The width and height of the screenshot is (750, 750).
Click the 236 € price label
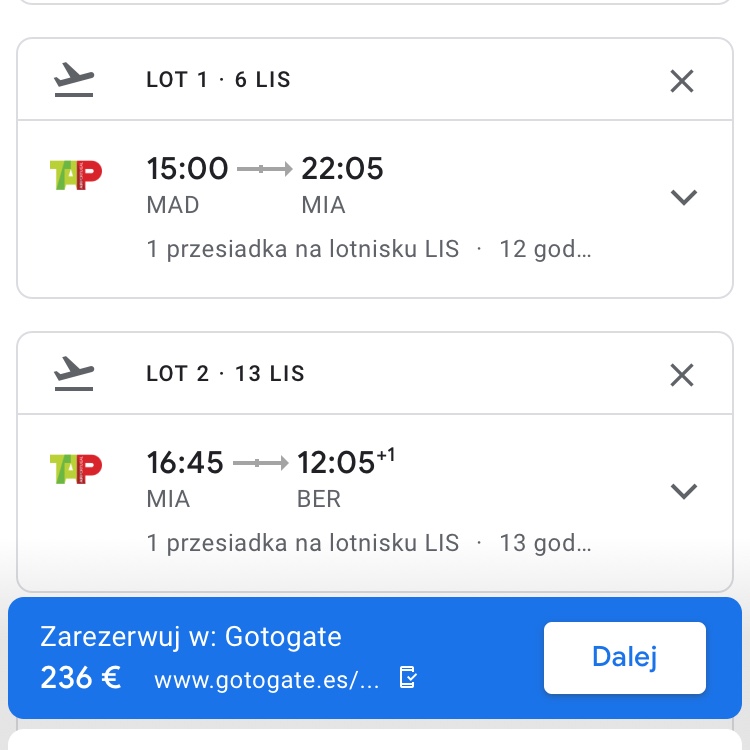[81, 678]
